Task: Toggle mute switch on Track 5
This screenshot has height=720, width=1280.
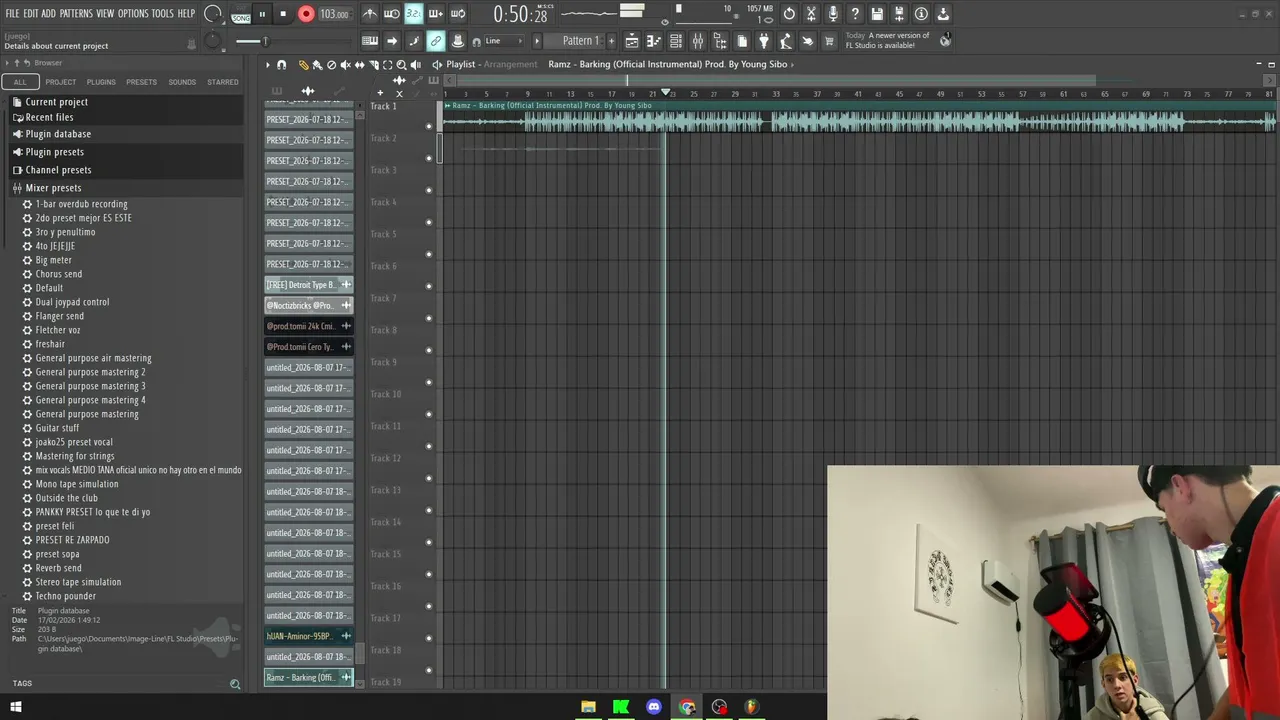Action: pyautogui.click(x=429, y=253)
